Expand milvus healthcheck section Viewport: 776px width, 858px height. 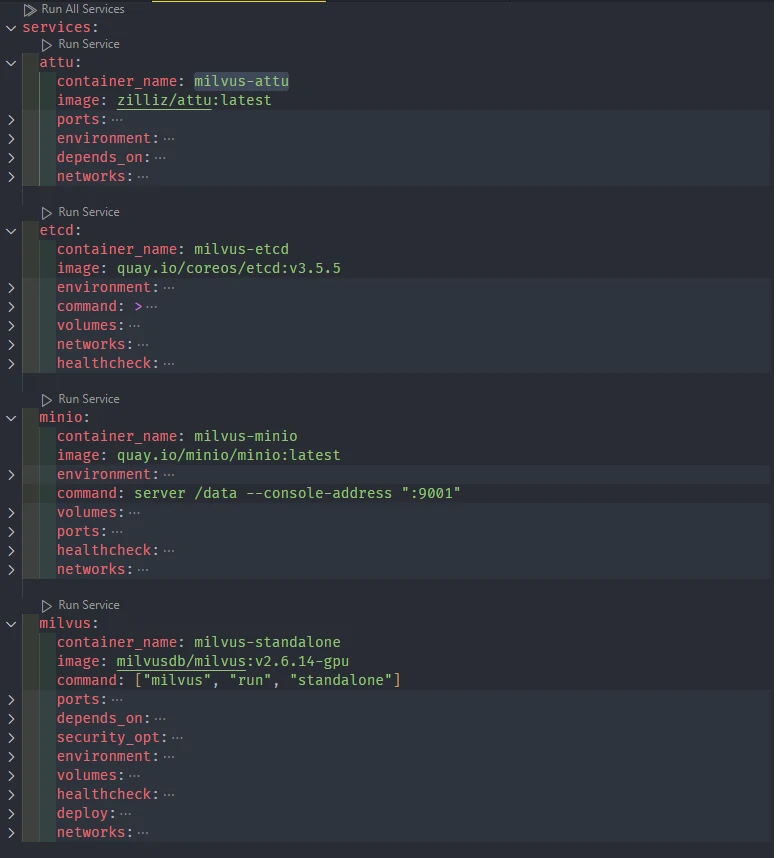[11, 795]
